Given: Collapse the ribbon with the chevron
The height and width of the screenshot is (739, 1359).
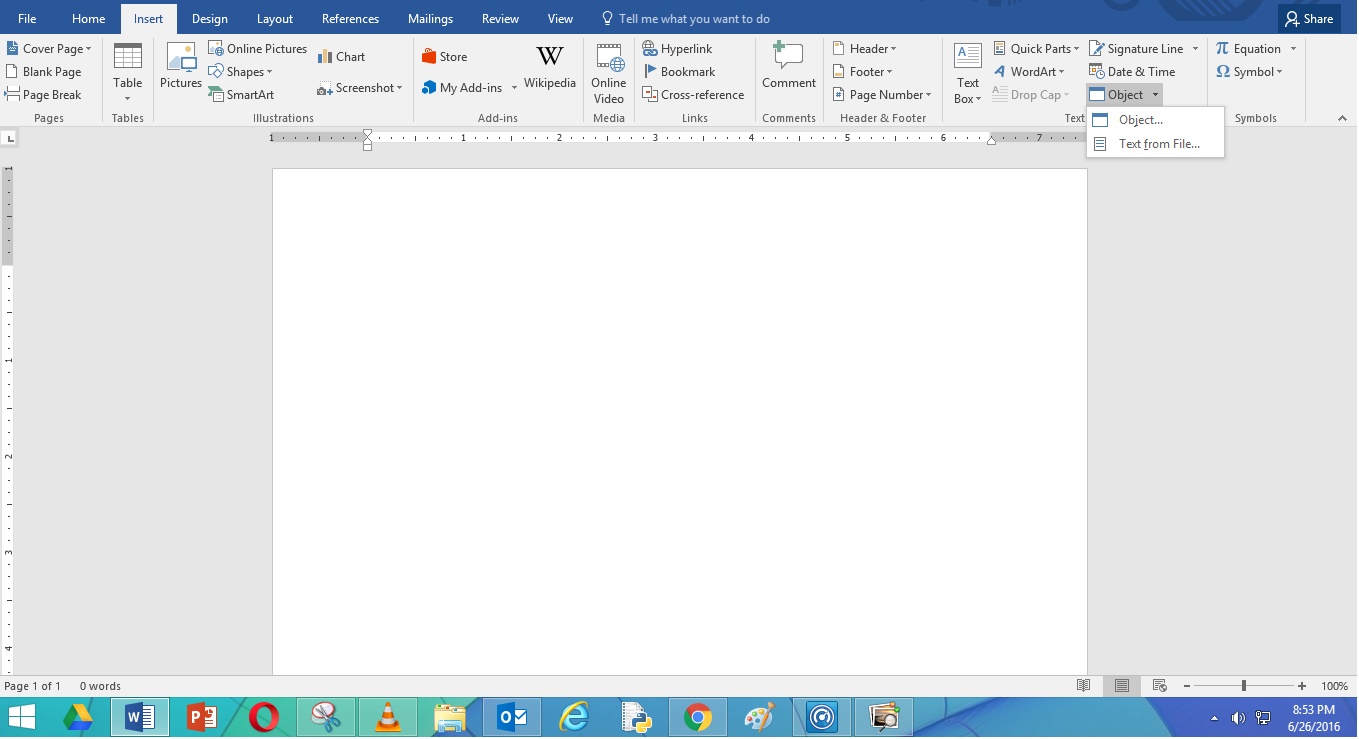Looking at the screenshot, I should pyautogui.click(x=1342, y=118).
